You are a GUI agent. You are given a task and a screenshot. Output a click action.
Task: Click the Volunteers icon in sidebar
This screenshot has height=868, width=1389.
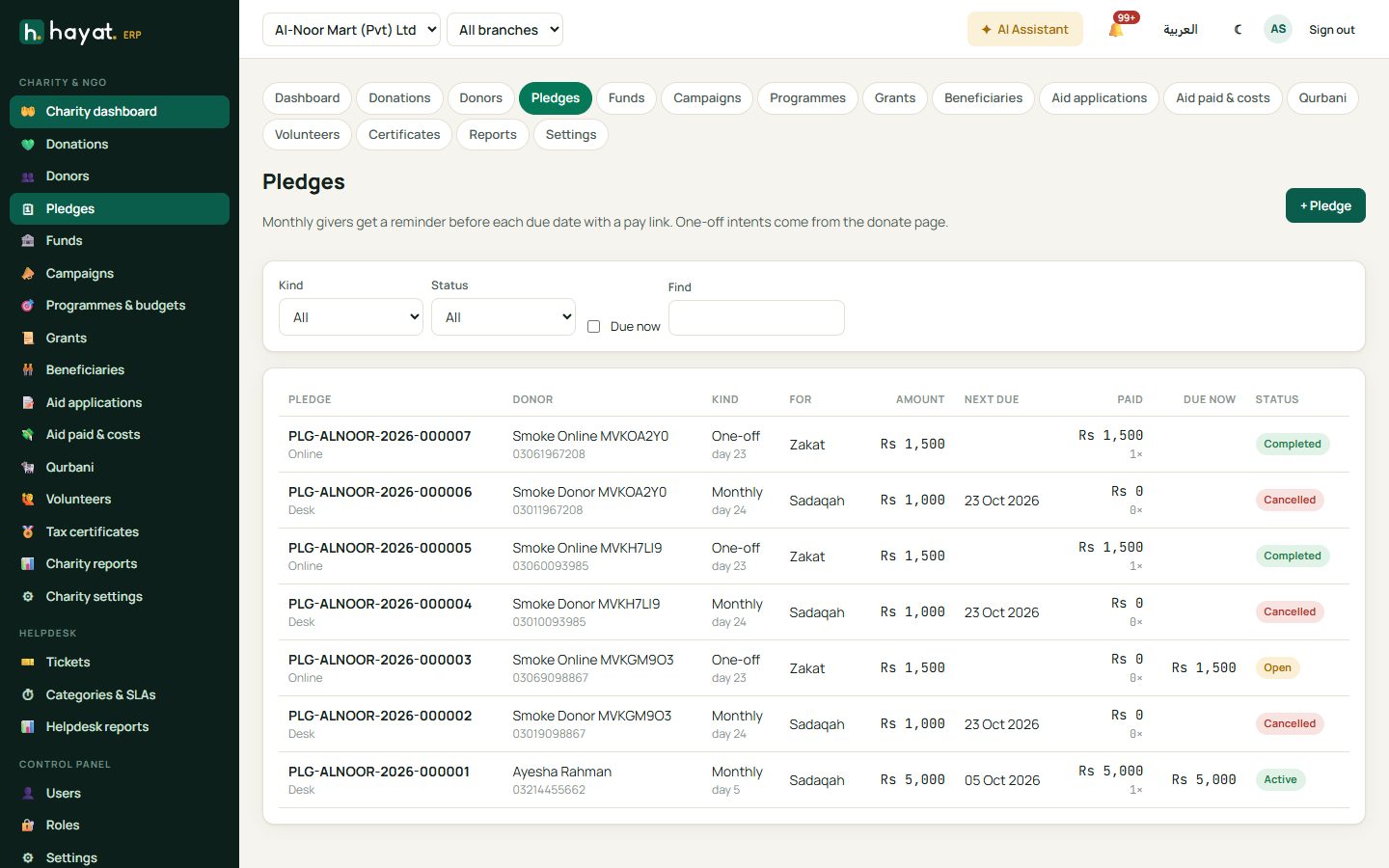click(x=28, y=500)
